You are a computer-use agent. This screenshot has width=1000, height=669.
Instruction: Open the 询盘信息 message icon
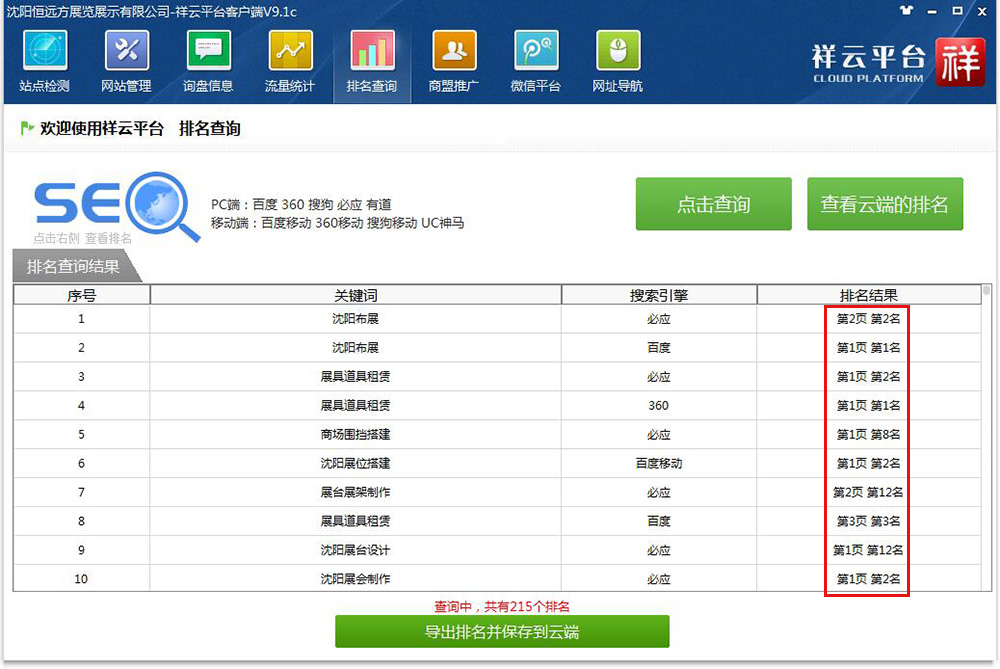(x=209, y=50)
